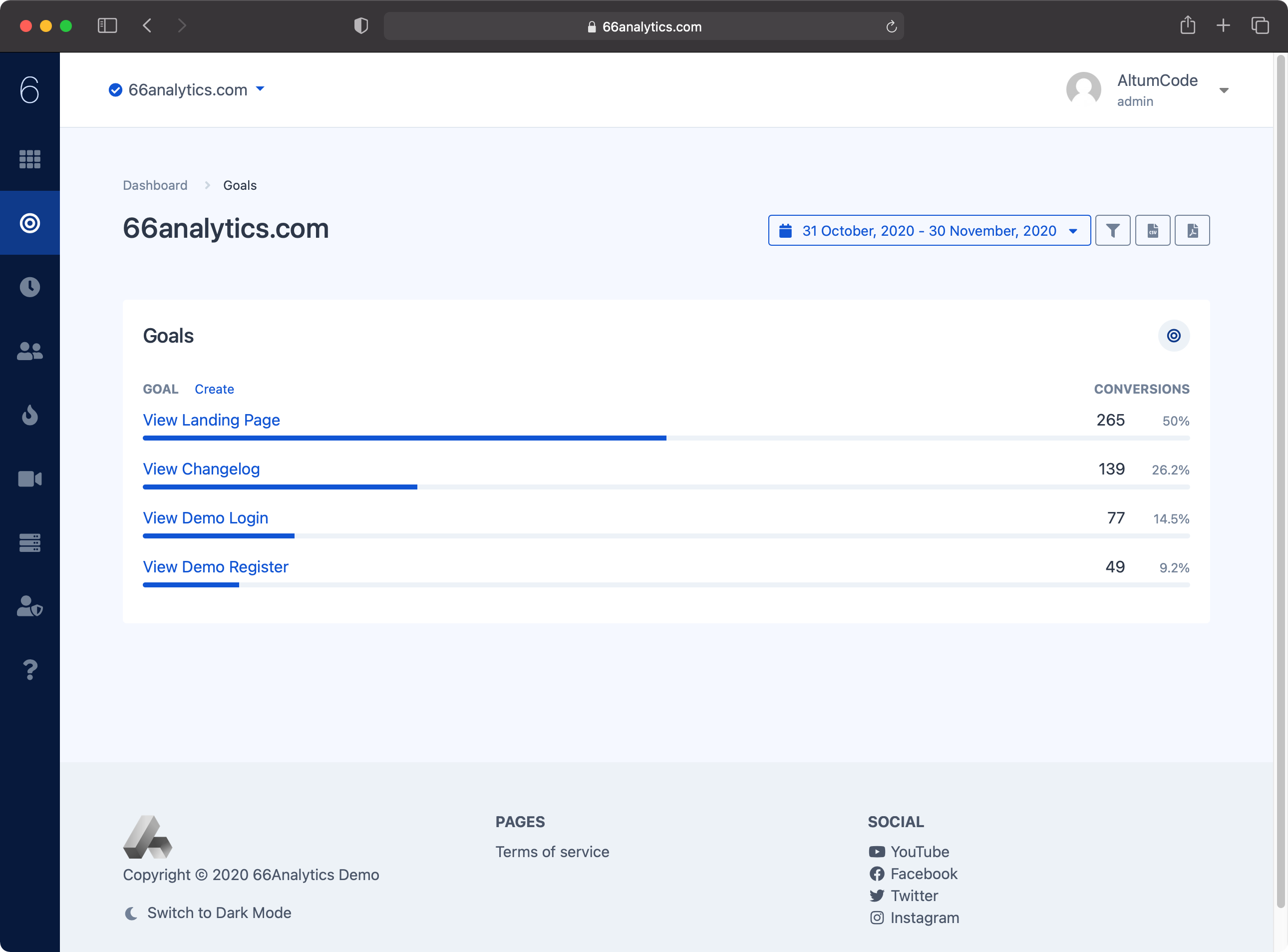
Task: Open session recordings via video camera icon
Action: 29,478
